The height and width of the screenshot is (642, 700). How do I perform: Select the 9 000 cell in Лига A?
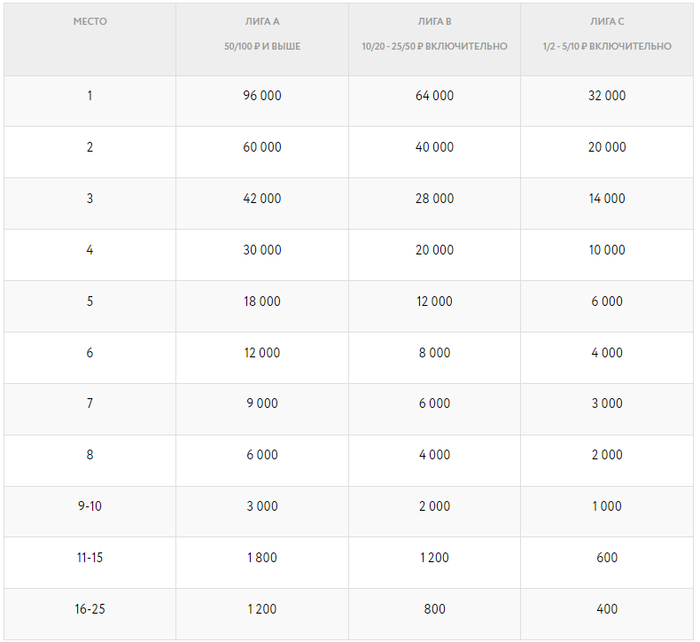[262, 404]
